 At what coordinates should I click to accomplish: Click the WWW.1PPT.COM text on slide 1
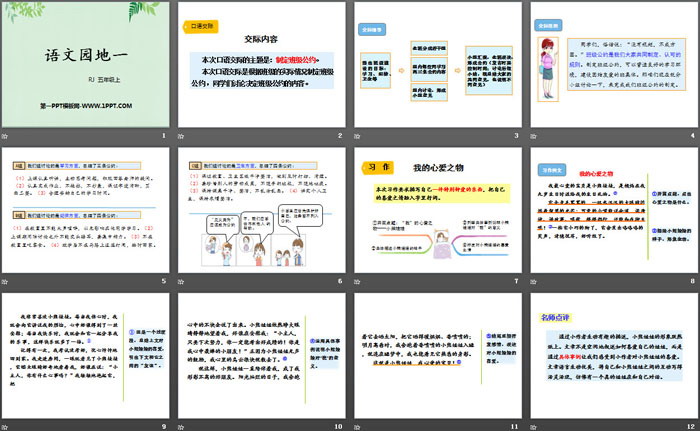[x=107, y=106]
